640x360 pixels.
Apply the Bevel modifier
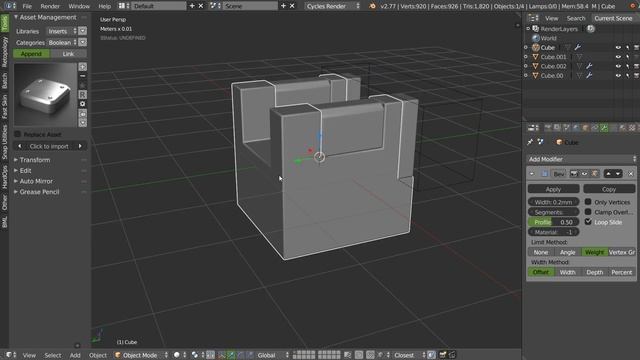pyautogui.click(x=553, y=189)
